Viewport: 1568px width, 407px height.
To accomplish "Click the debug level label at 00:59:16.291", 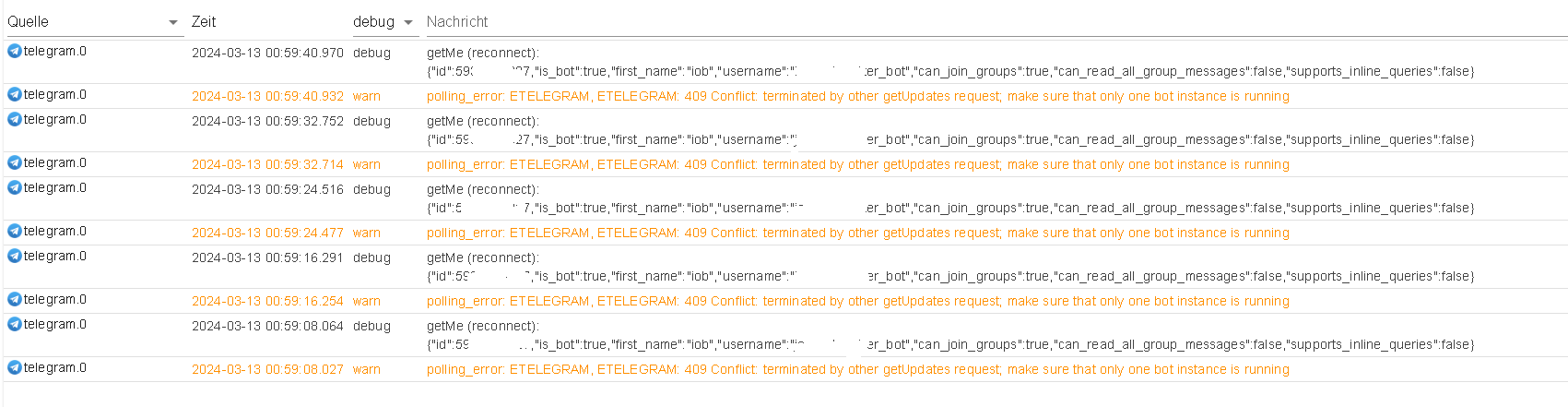I will 371,257.
